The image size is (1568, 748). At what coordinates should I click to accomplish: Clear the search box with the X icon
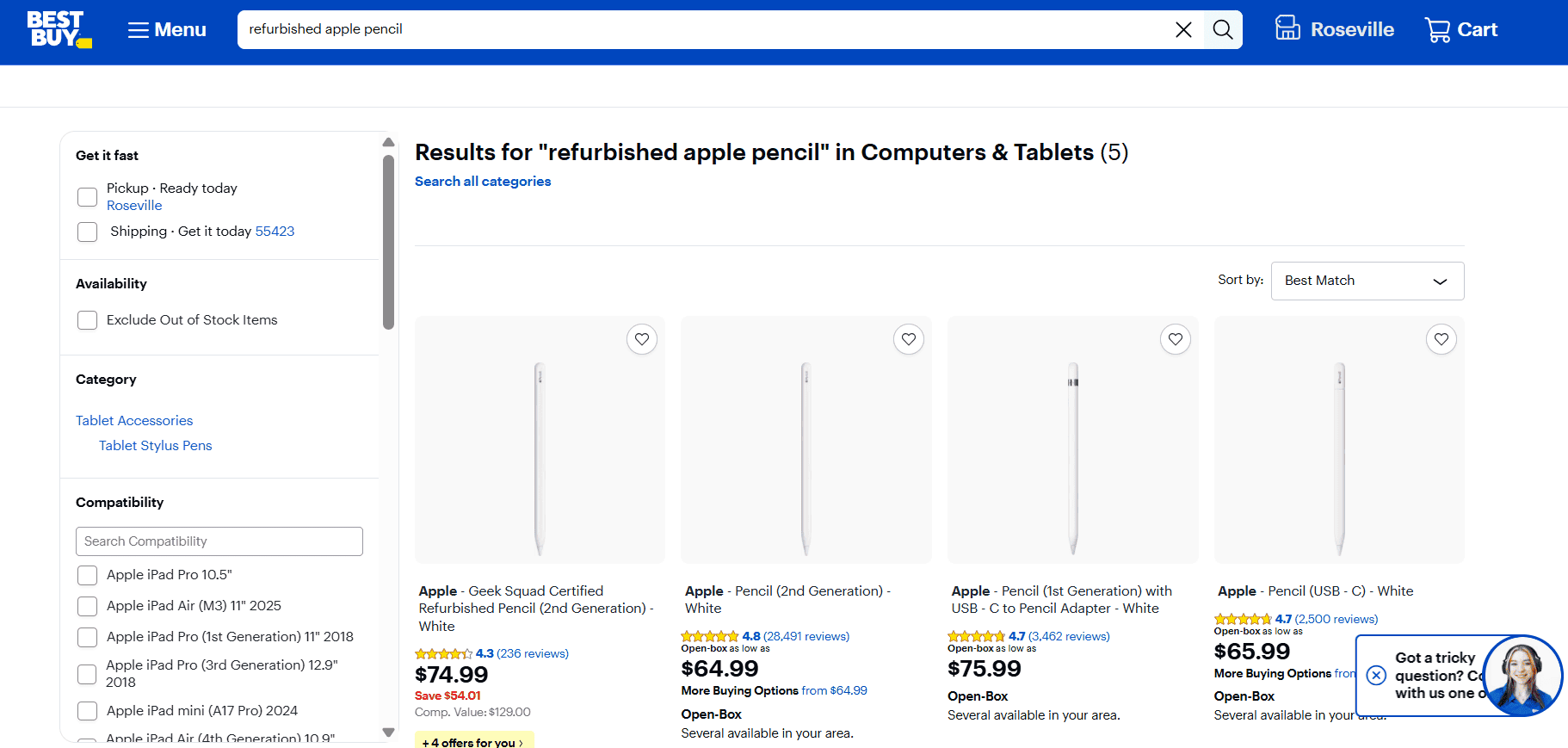(x=1183, y=28)
